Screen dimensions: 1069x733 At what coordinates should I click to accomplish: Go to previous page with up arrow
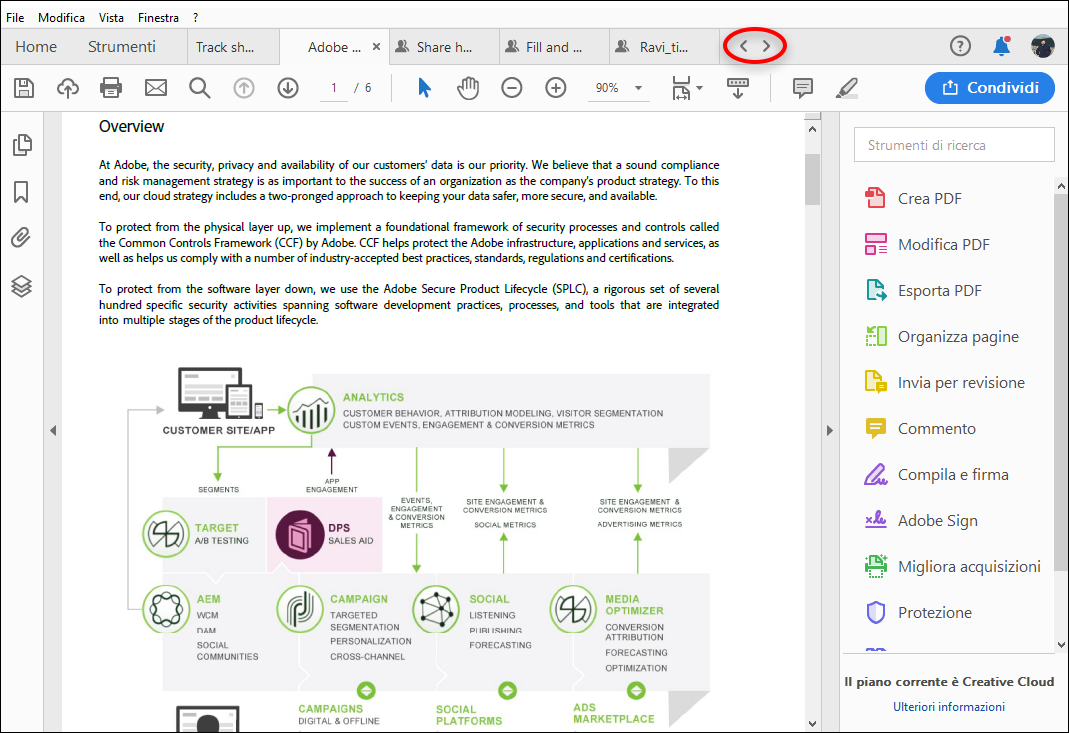[244, 88]
